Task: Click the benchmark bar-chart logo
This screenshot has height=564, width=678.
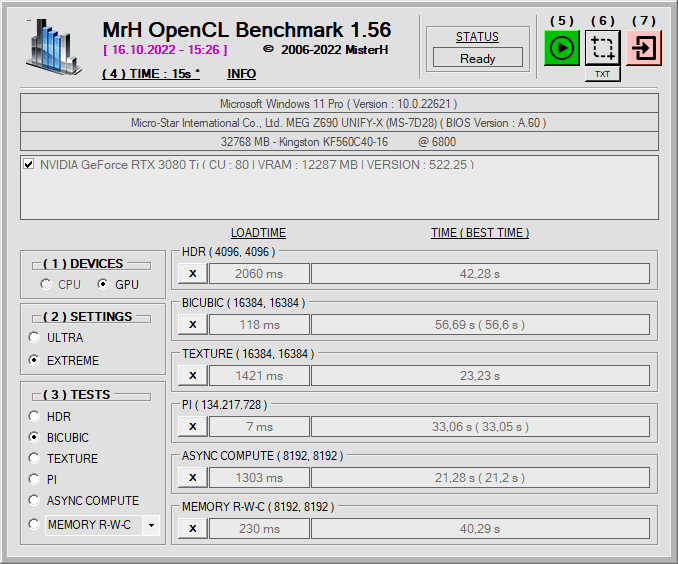Action: coord(53,47)
